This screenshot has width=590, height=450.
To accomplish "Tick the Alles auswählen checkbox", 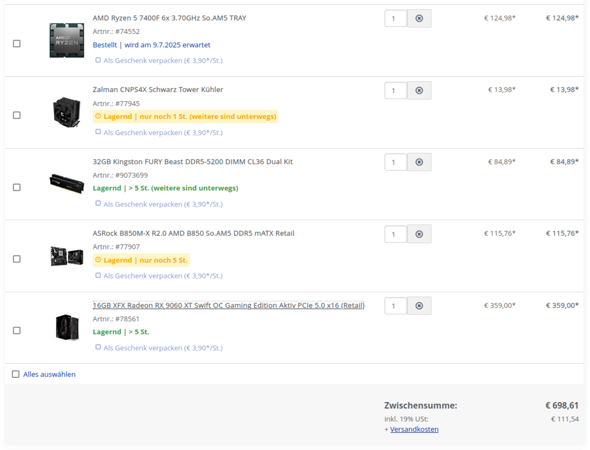I will (x=15, y=374).
